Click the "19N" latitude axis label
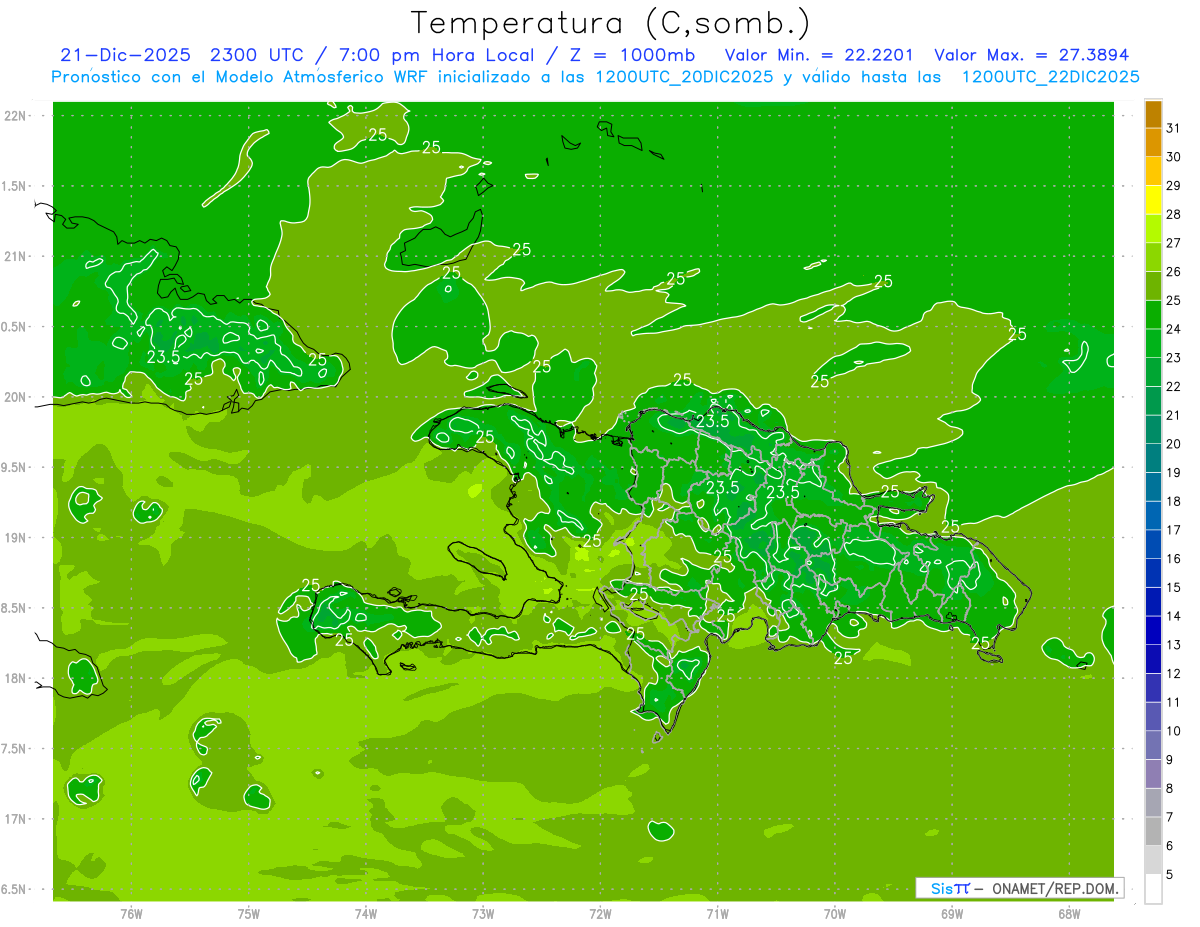The height and width of the screenshot is (927, 1200). click(15, 538)
